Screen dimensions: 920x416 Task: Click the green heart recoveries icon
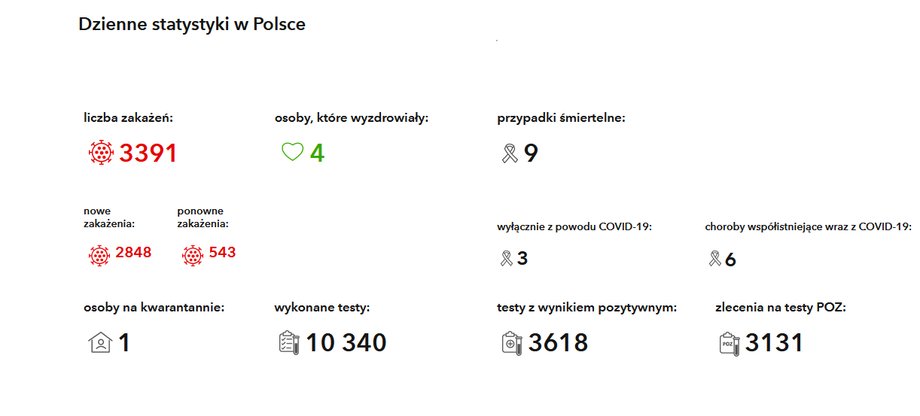click(292, 152)
